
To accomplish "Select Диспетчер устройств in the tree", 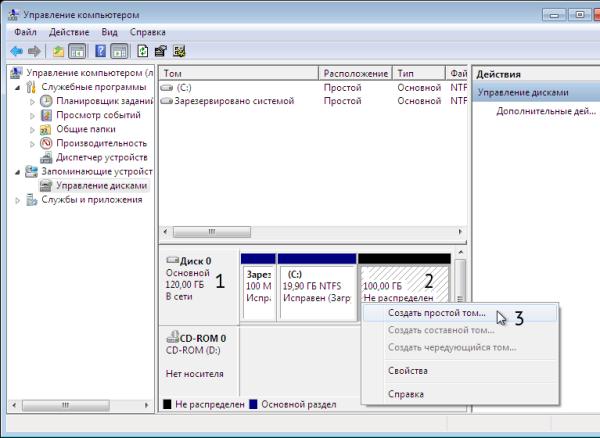I will pos(101,157).
